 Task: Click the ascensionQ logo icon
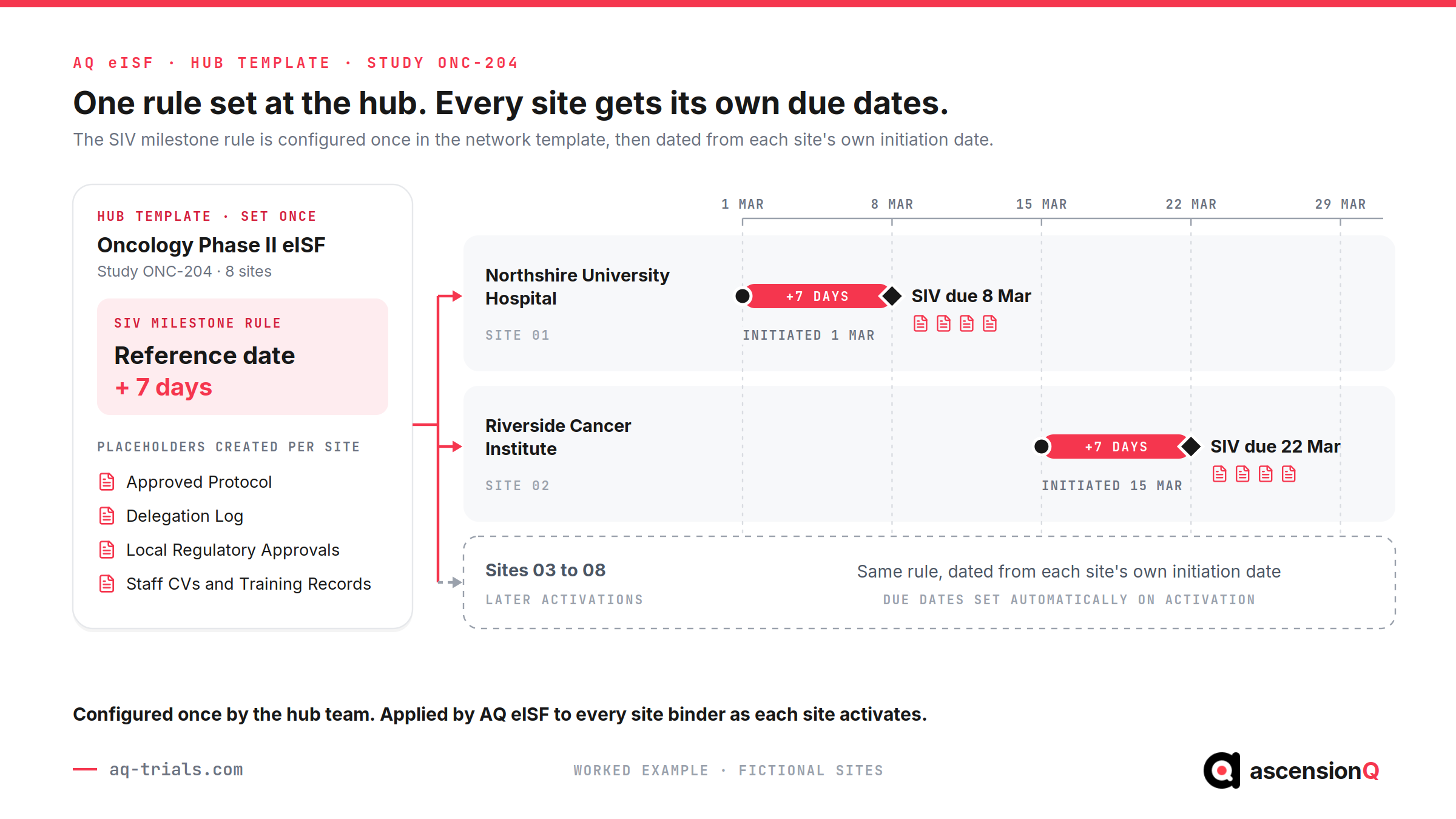1222,770
